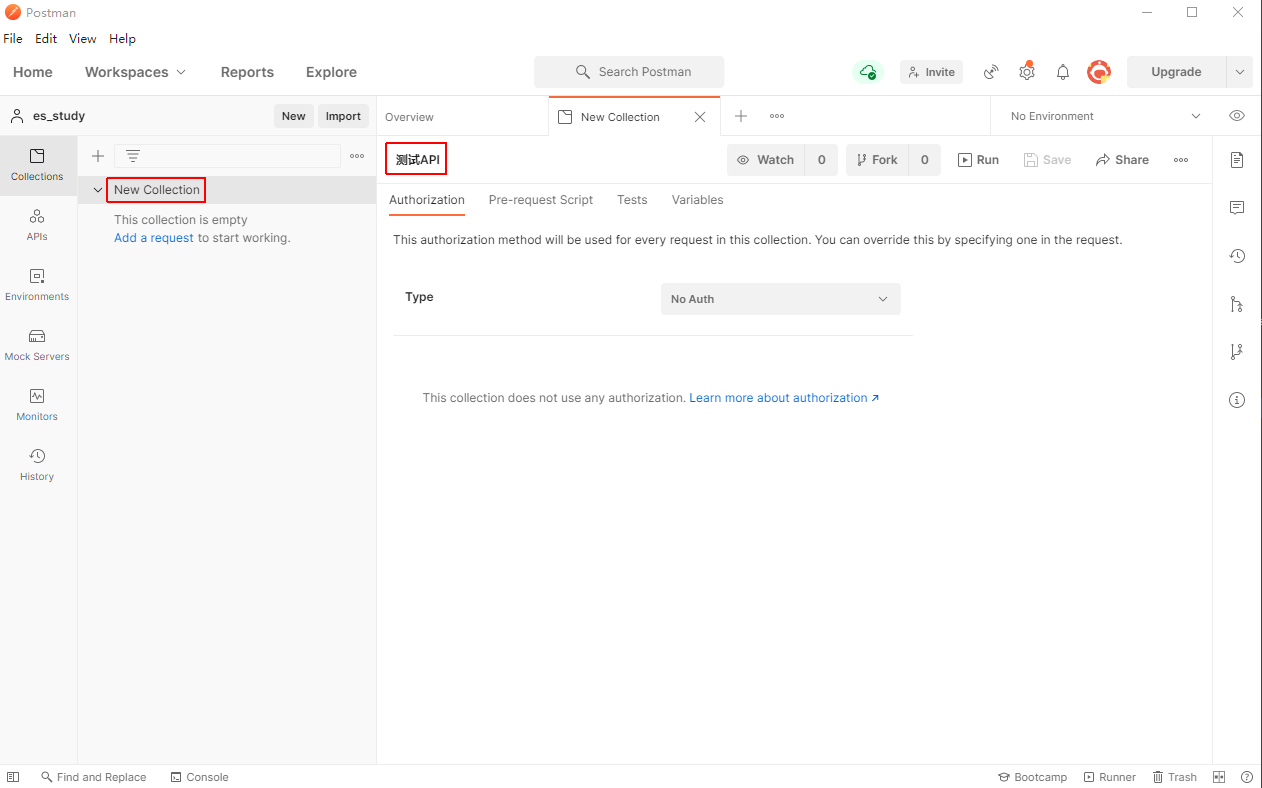Switch to the Pre-request Script tab
Viewport: 1262px width, 788px height.
pyautogui.click(x=540, y=200)
